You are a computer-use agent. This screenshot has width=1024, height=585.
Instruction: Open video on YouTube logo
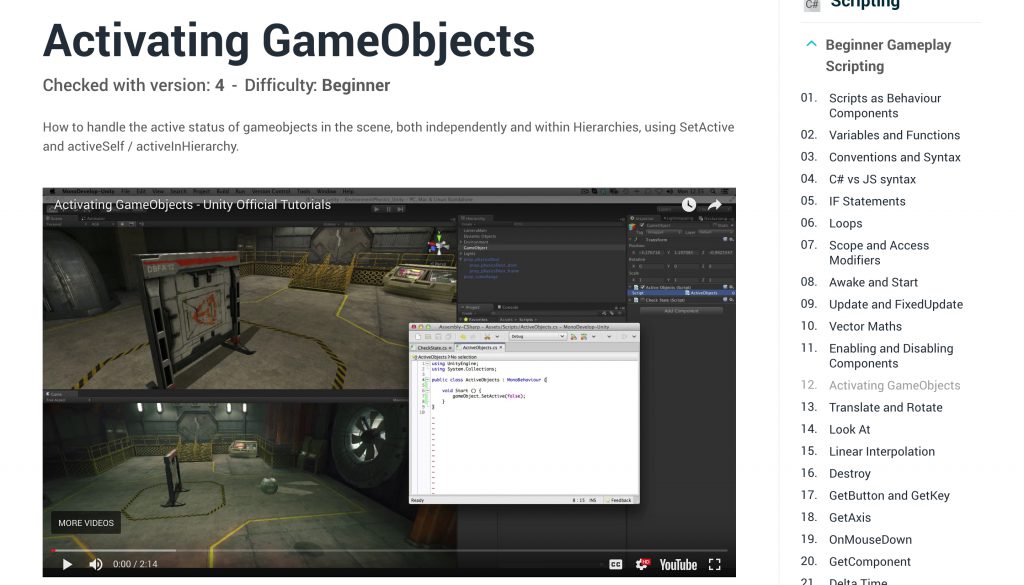coord(678,565)
